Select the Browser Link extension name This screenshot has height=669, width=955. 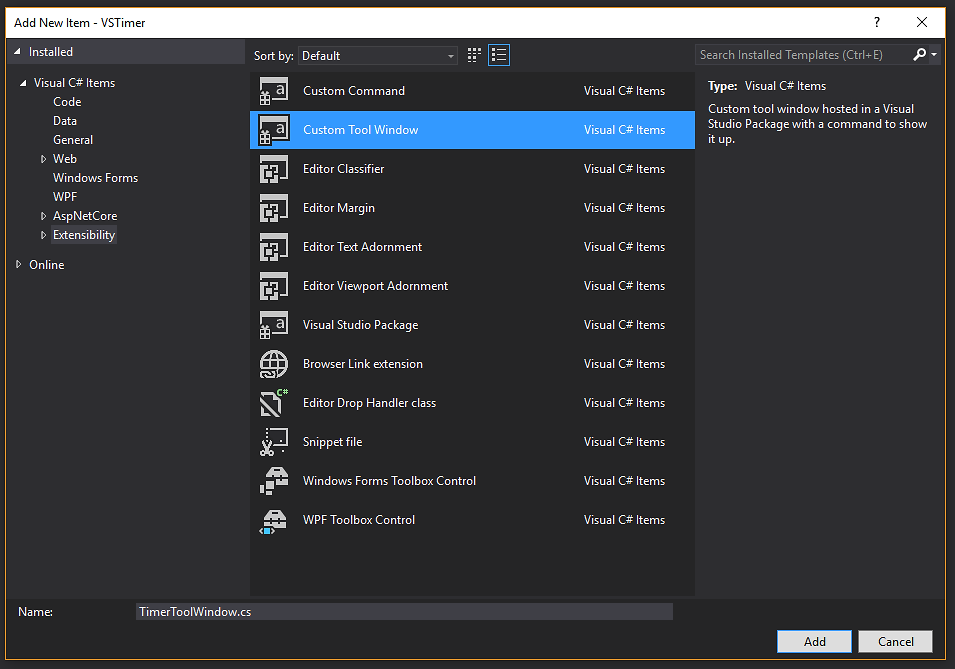point(362,364)
